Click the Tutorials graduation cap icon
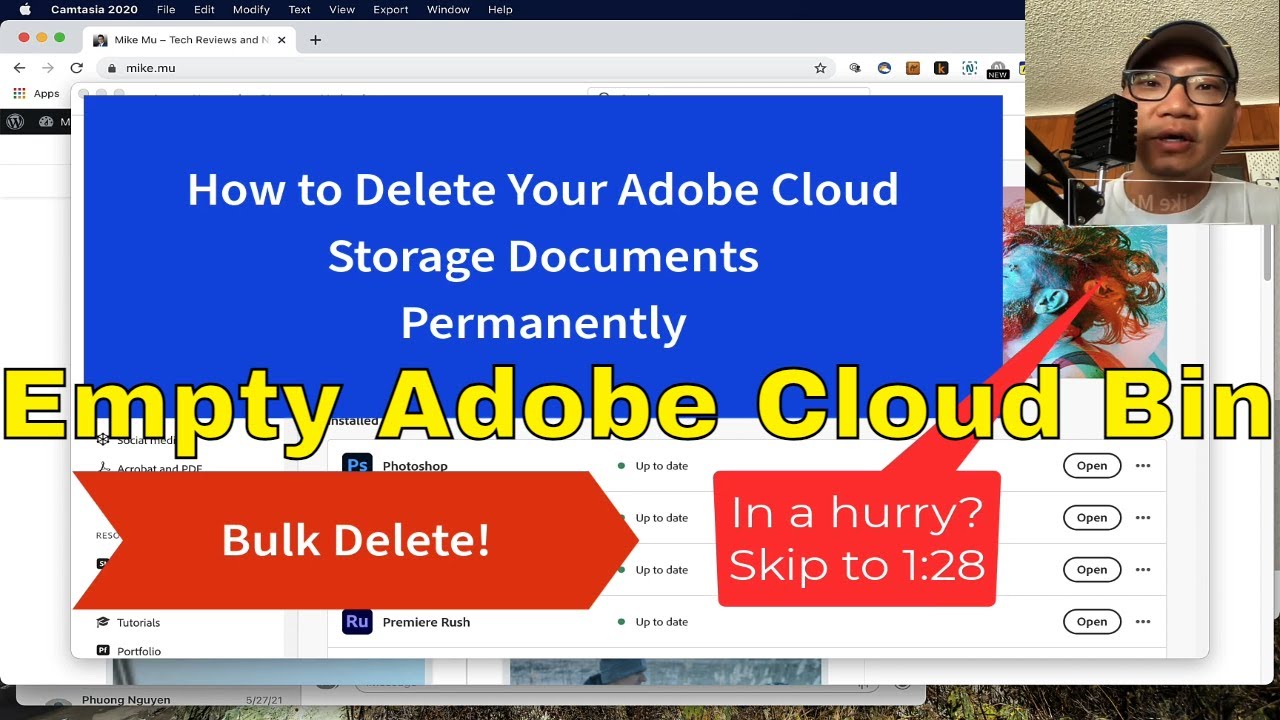 tap(102, 622)
